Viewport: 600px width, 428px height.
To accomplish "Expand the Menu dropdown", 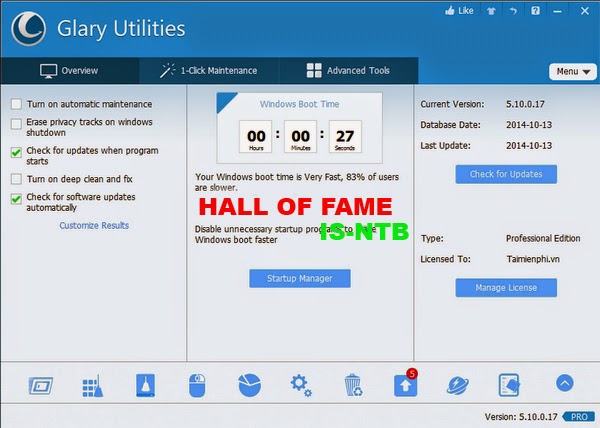I will pos(573,72).
